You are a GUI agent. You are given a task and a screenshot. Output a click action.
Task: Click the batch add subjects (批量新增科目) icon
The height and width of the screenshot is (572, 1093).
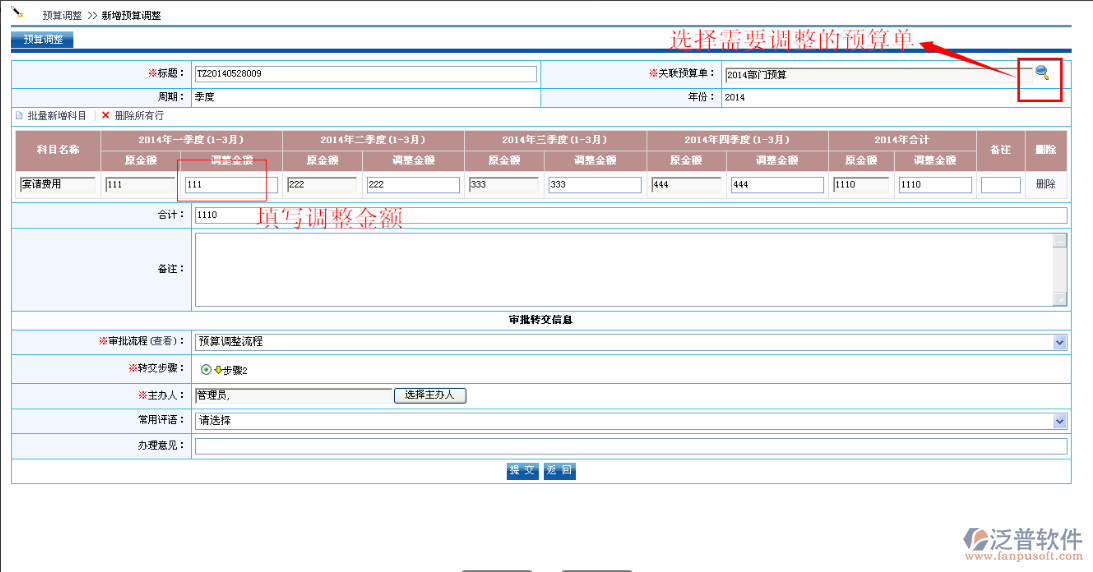19,116
